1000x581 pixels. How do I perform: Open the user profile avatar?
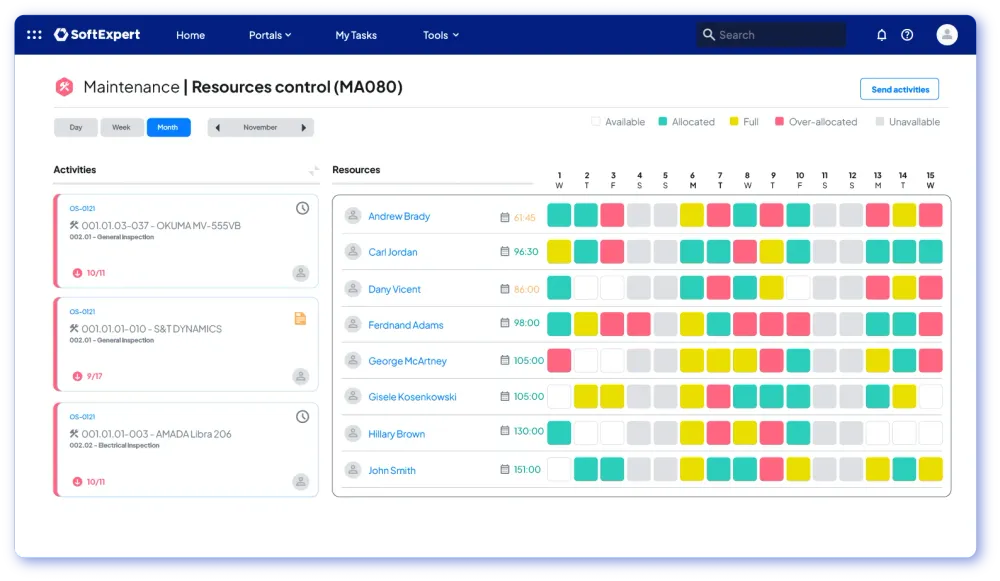[946, 35]
